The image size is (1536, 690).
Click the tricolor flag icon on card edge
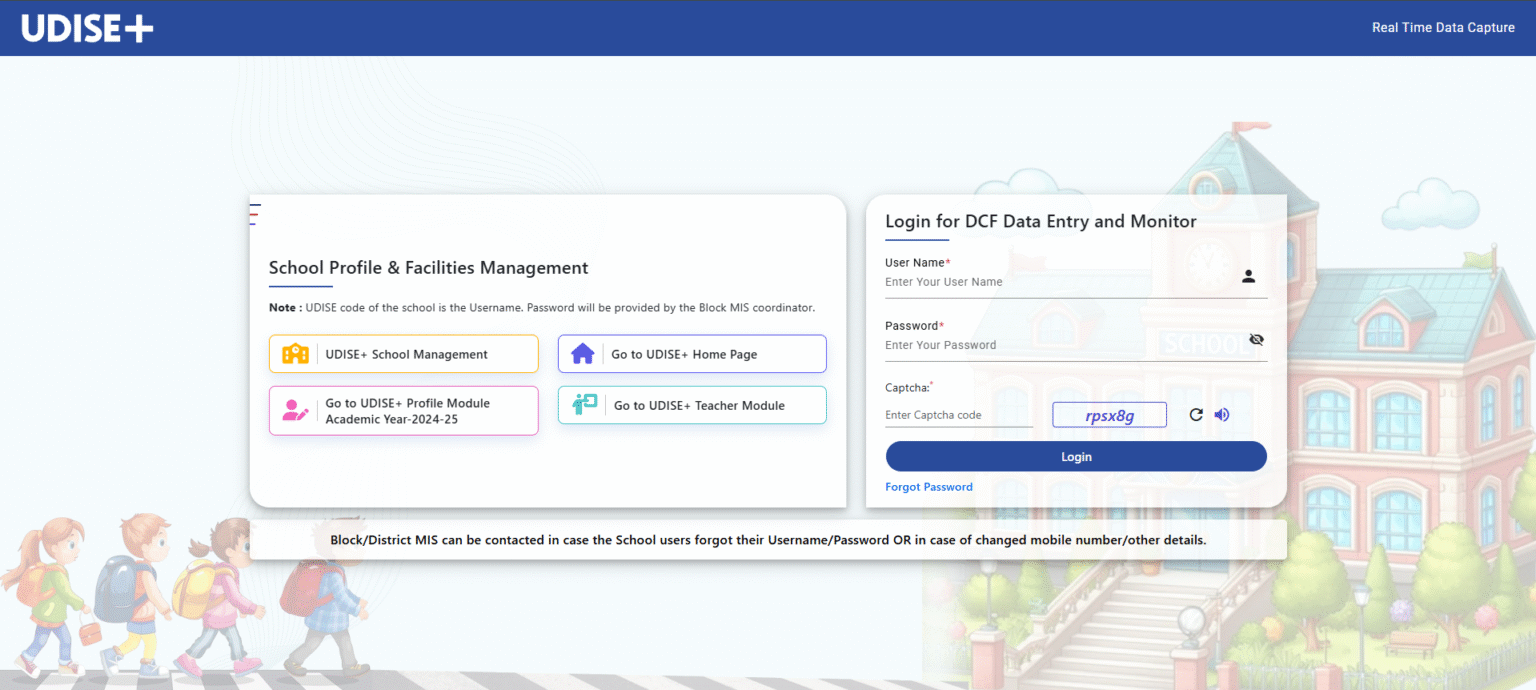point(253,213)
